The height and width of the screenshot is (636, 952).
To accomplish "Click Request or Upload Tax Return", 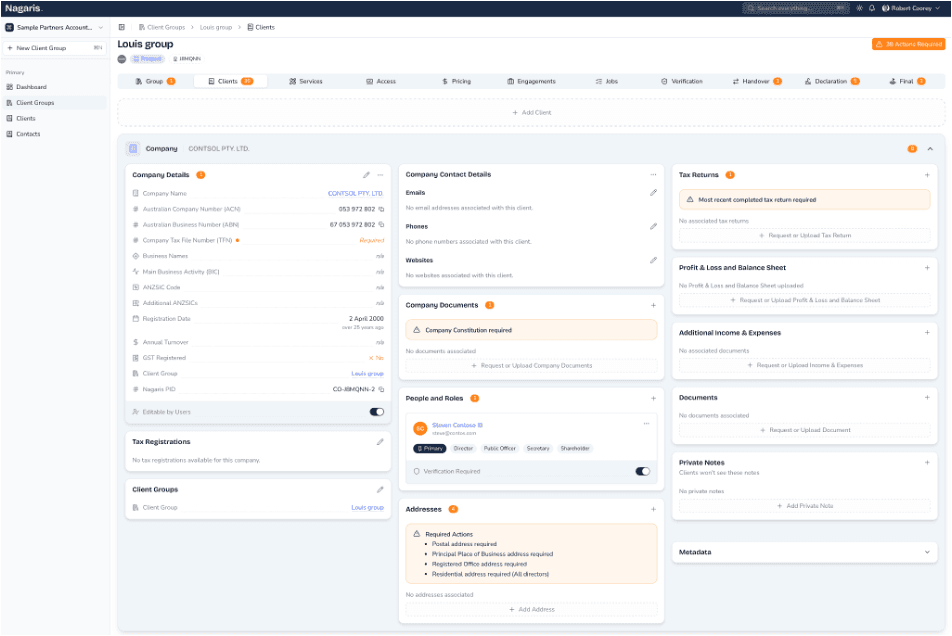I will (804, 235).
